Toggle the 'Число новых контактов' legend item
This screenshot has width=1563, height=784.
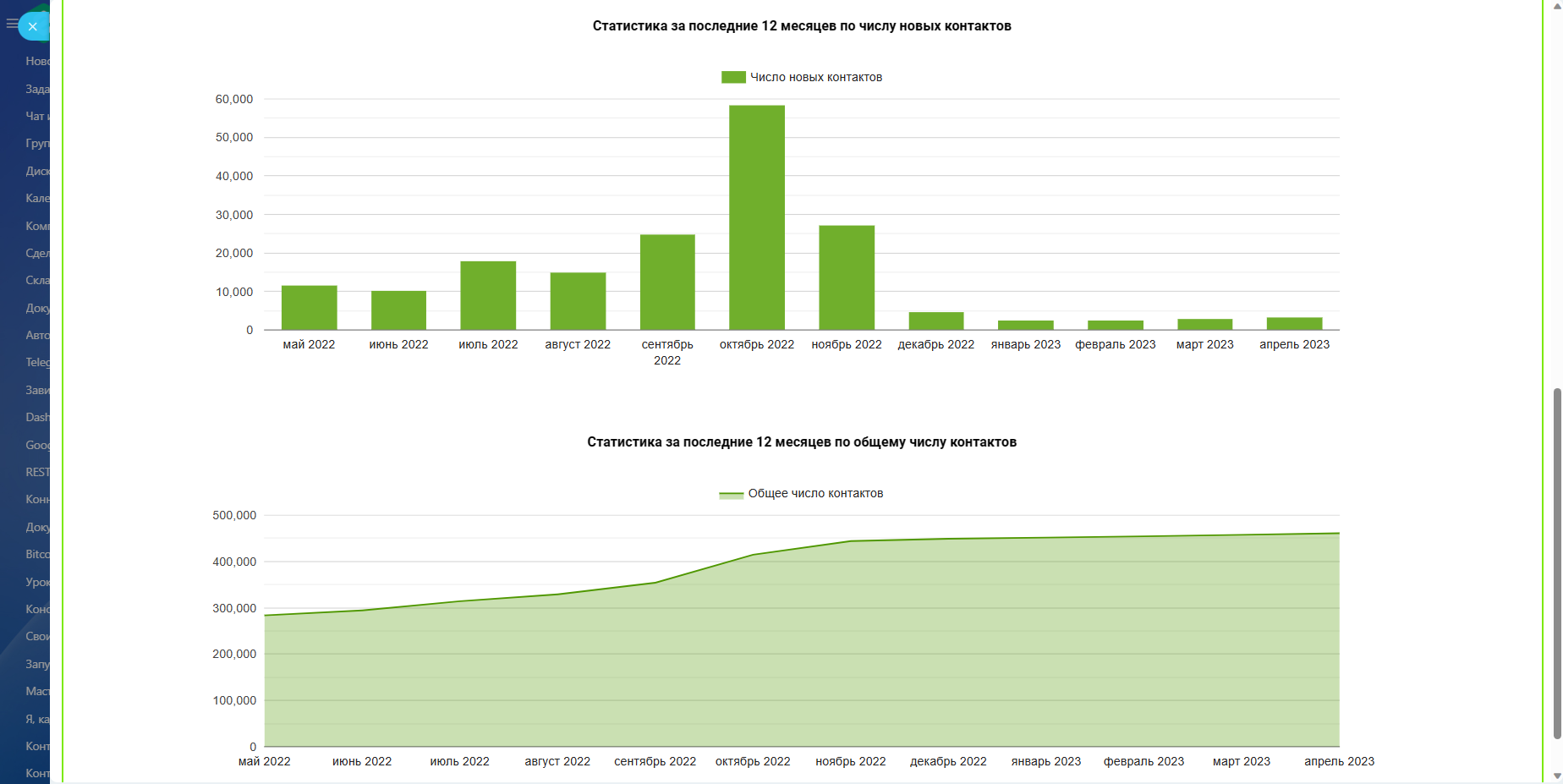pyautogui.click(x=802, y=77)
